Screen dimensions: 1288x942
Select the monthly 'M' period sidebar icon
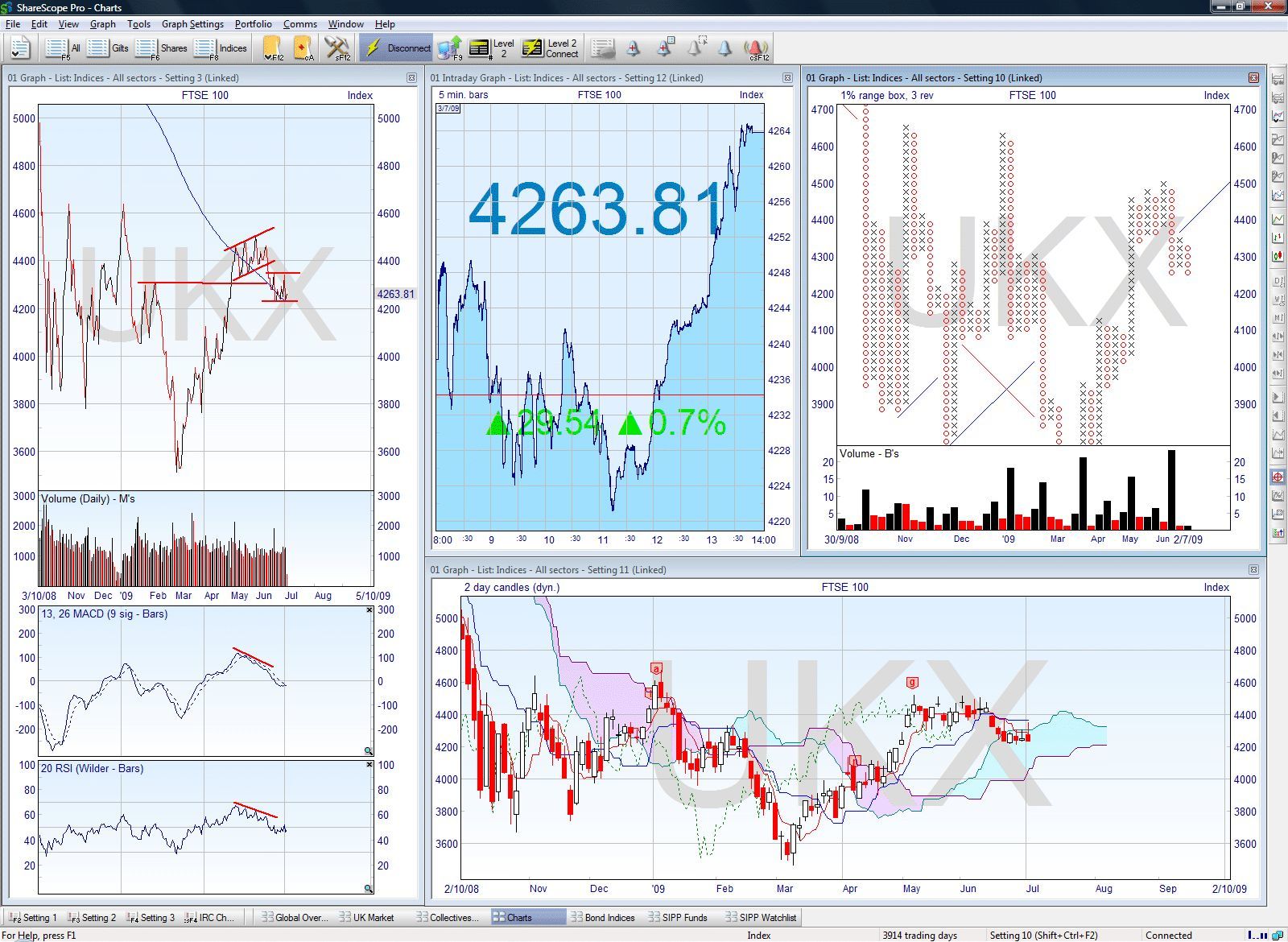coord(1278,318)
